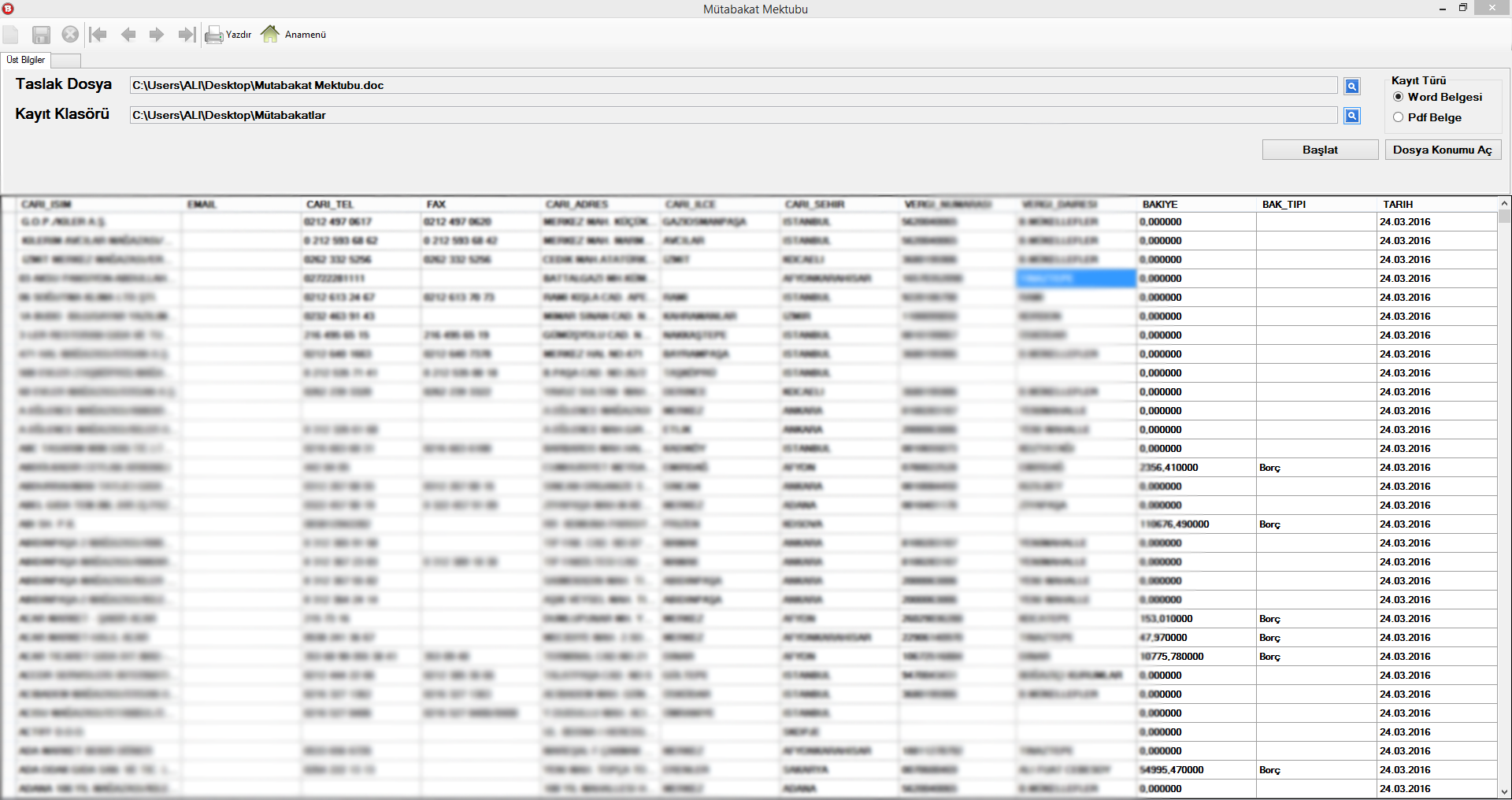Select the Pdf Belge radio option

[1399, 117]
